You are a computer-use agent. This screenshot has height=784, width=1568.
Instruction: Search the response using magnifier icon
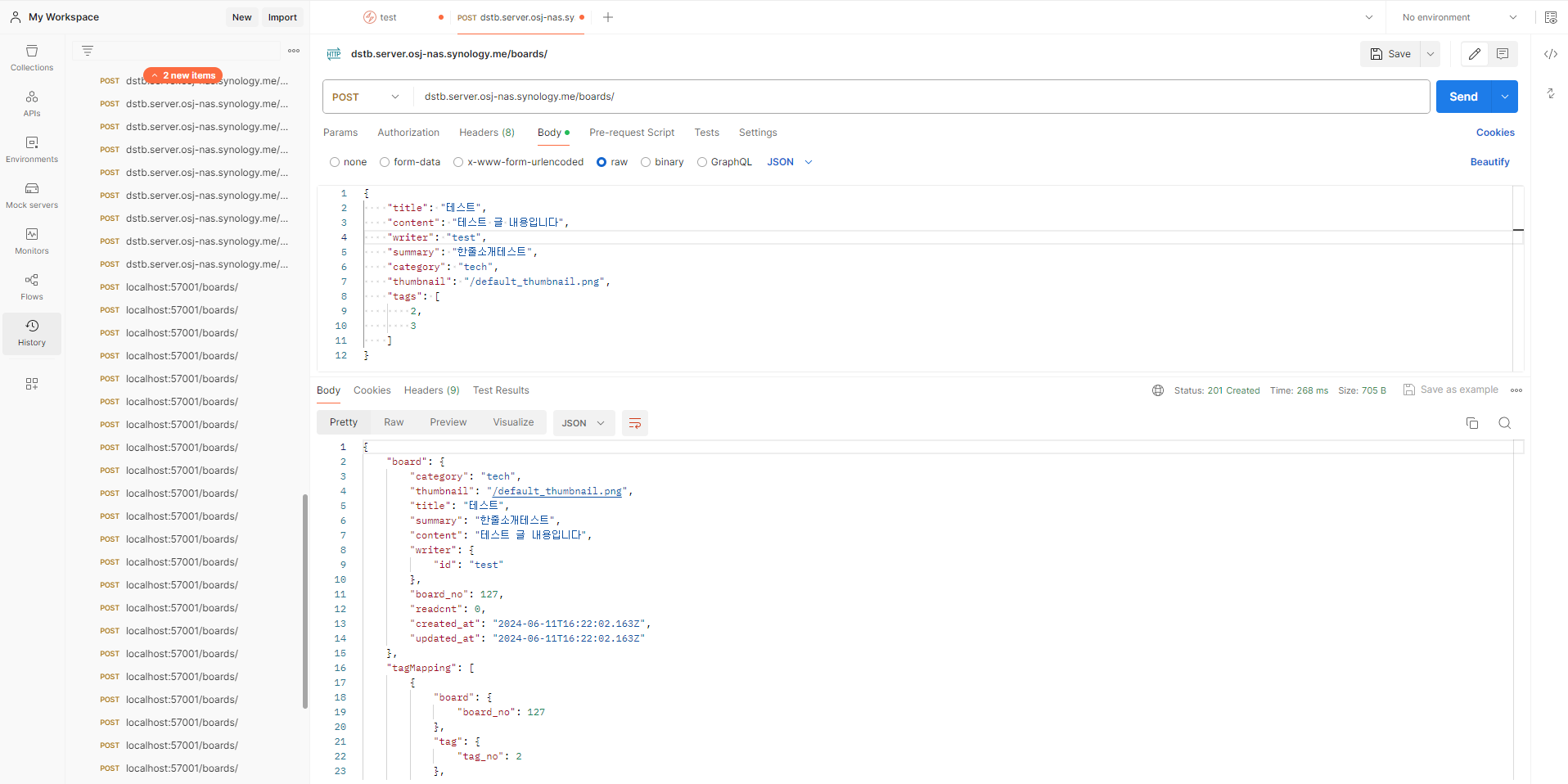click(x=1504, y=423)
